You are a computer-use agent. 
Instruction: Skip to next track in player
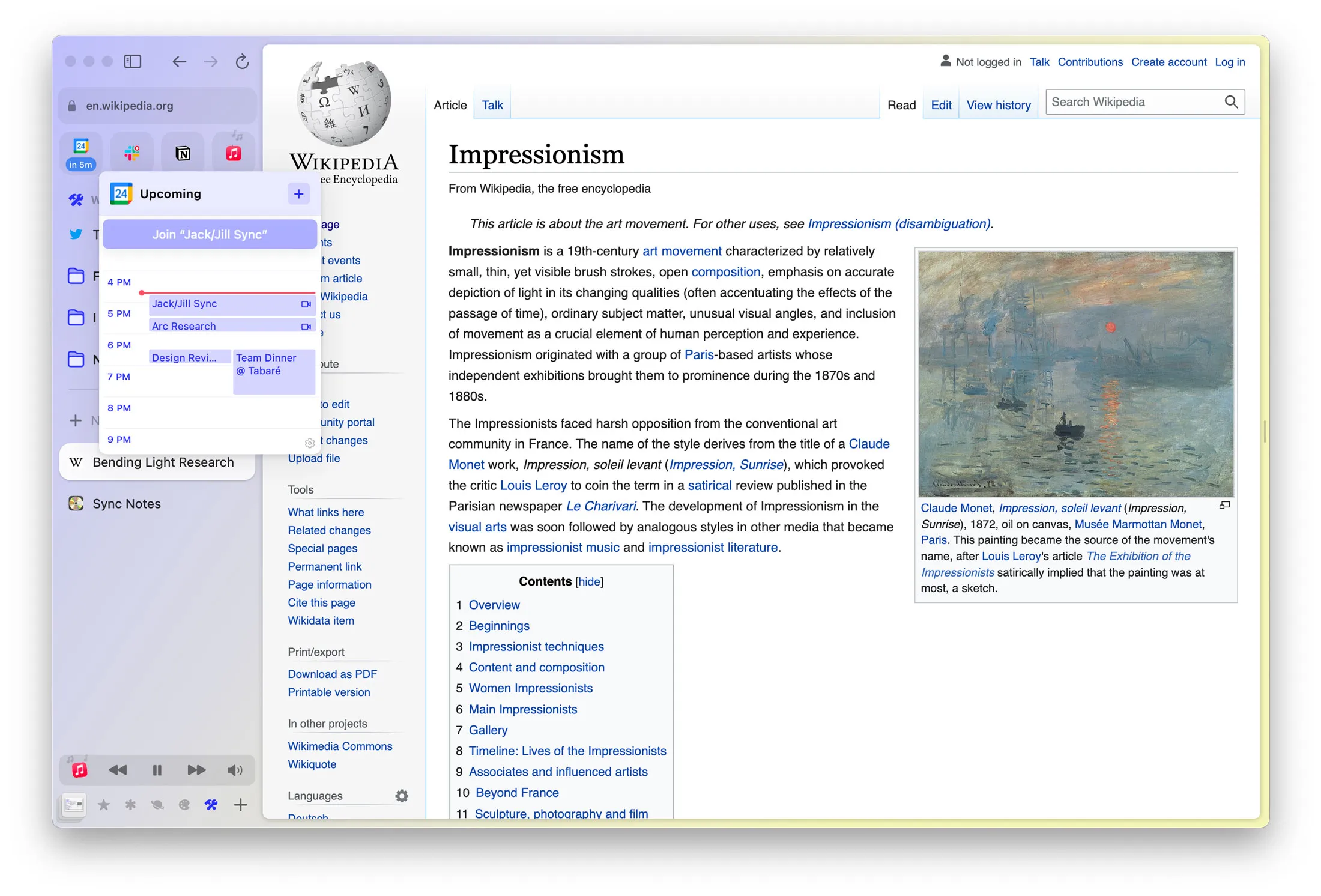click(x=196, y=770)
